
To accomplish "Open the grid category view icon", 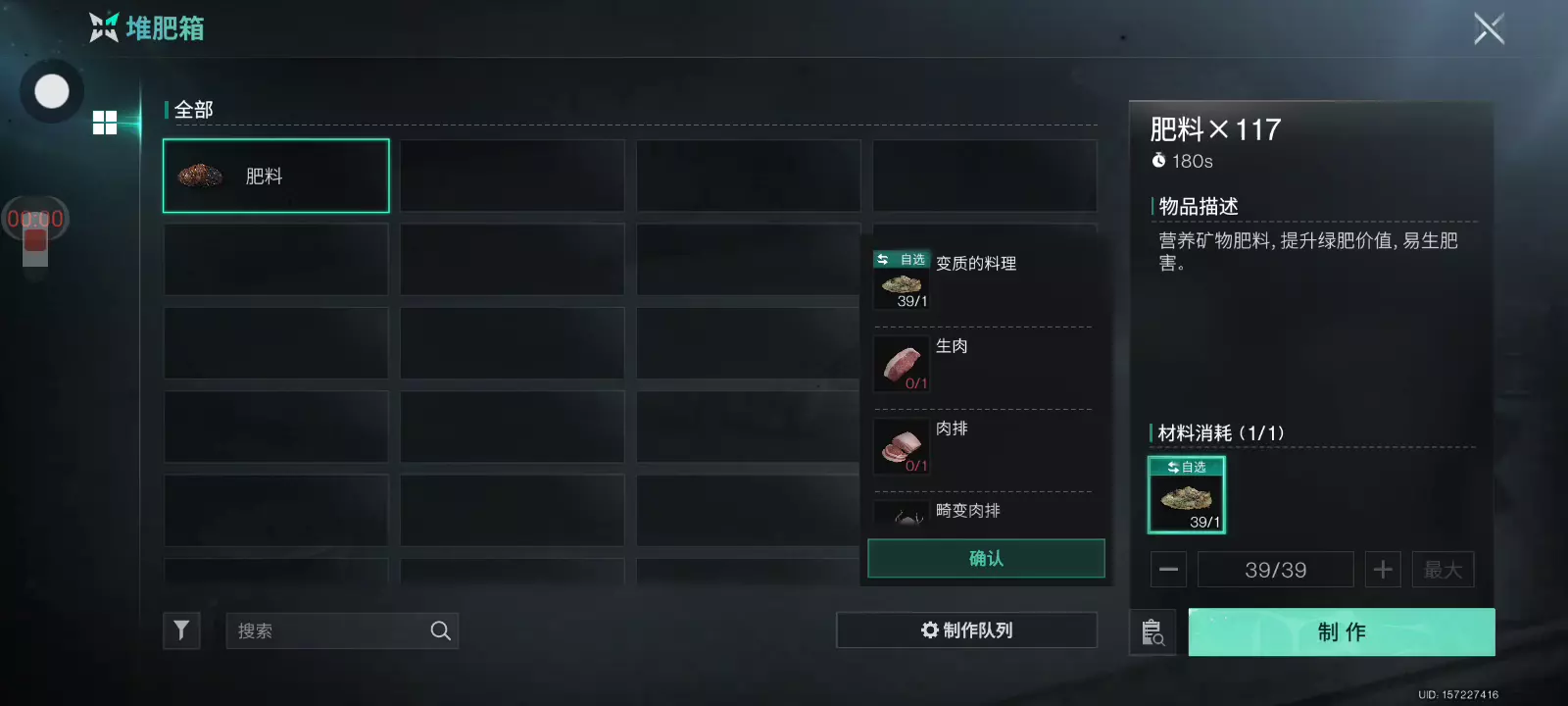I will pyautogui.click(x=105, y=123).
